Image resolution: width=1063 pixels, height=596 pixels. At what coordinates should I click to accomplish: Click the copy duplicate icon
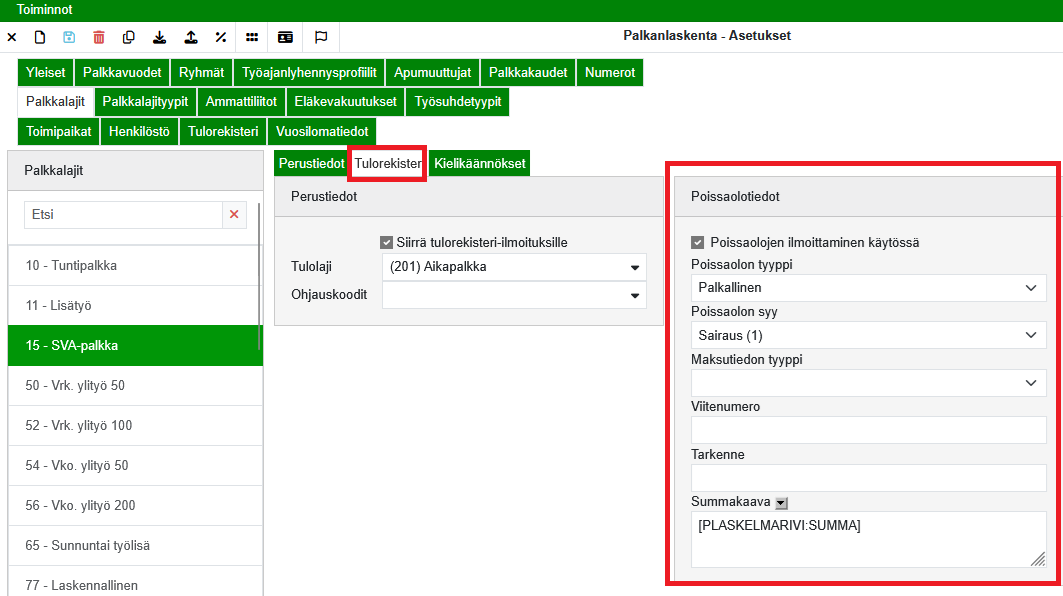128,37
